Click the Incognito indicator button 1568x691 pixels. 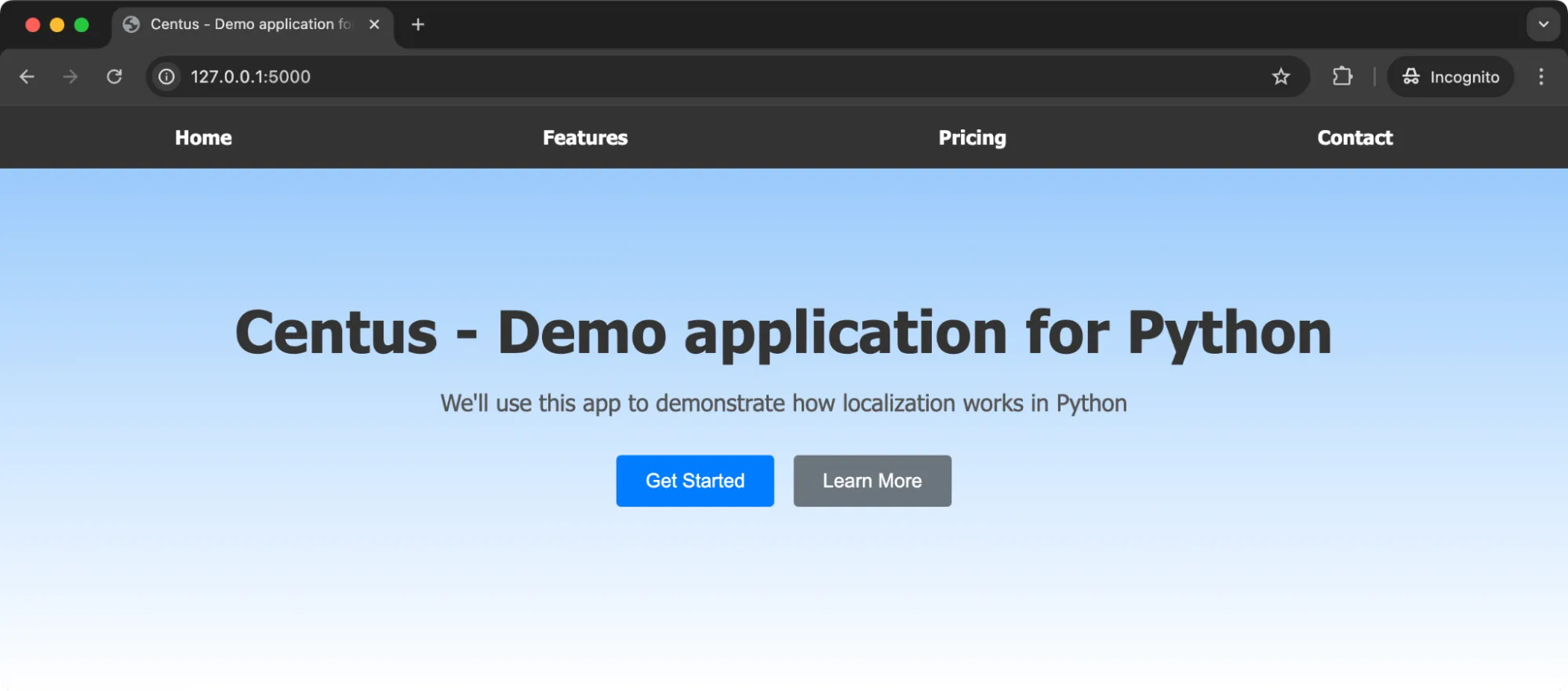click(1450, 77)
